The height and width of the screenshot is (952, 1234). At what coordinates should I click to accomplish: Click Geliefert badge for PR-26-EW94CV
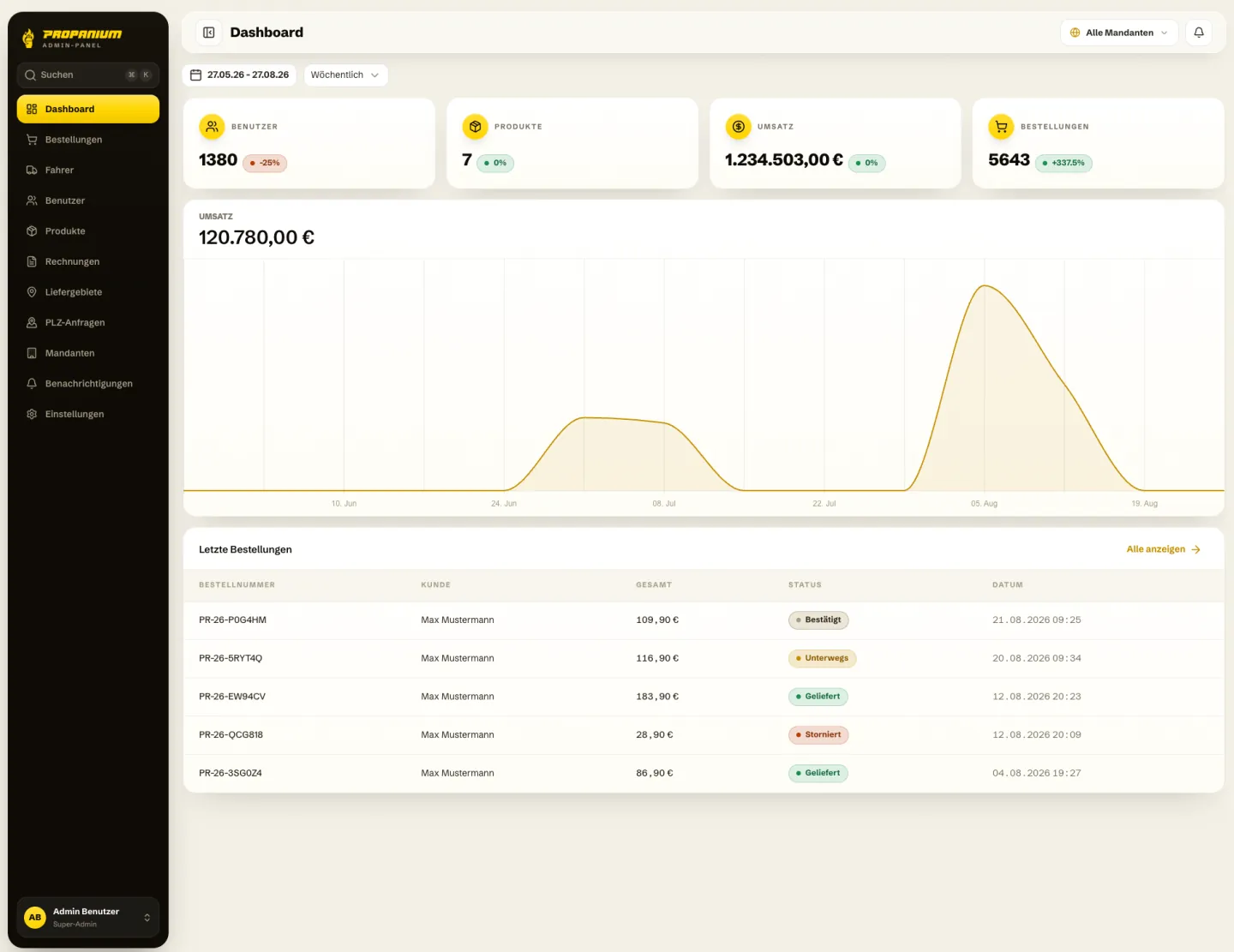(818, 697)
